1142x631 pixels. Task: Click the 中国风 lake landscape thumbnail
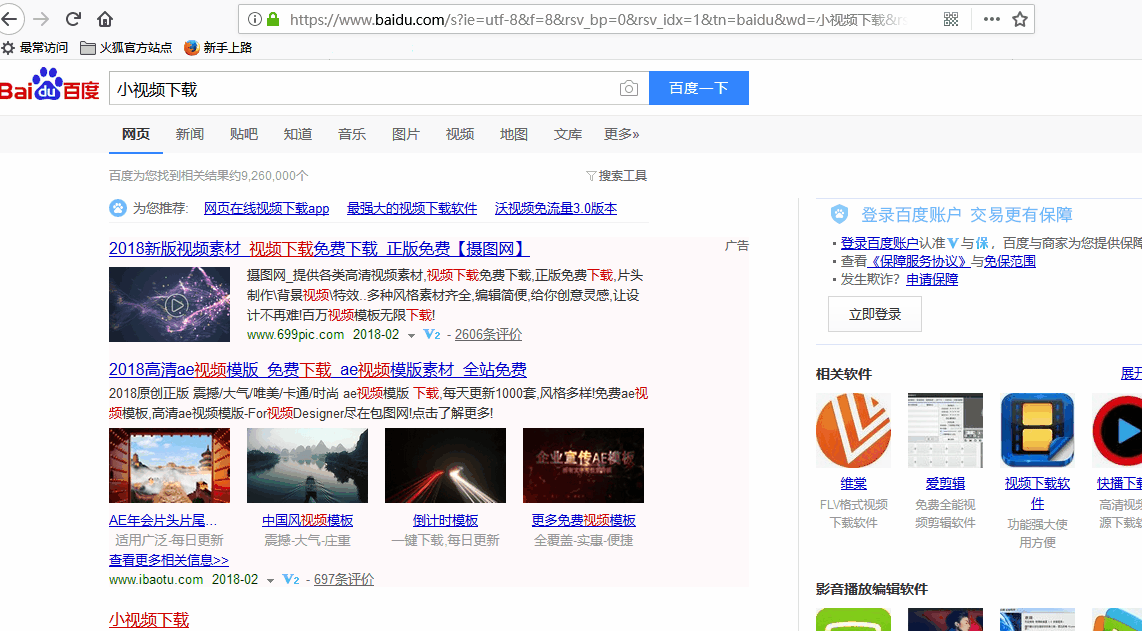tap(307, 466)
